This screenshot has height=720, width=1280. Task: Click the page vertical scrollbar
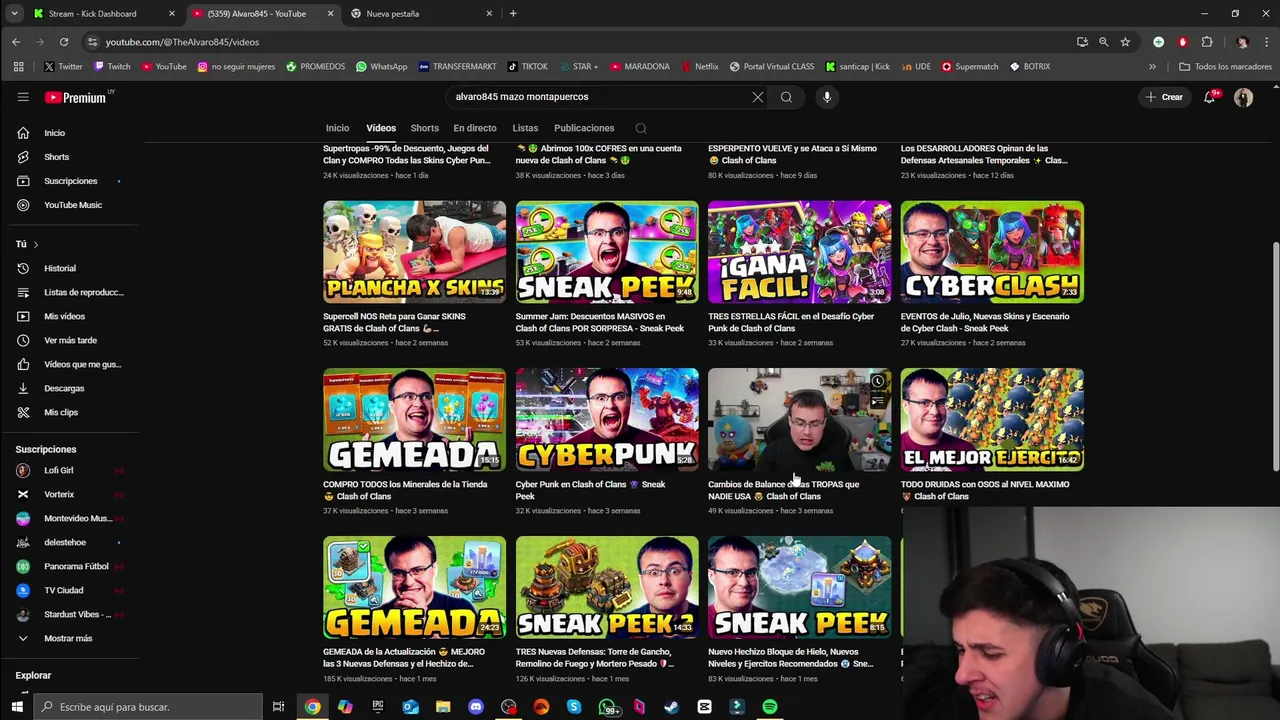tap(1275, 357)
